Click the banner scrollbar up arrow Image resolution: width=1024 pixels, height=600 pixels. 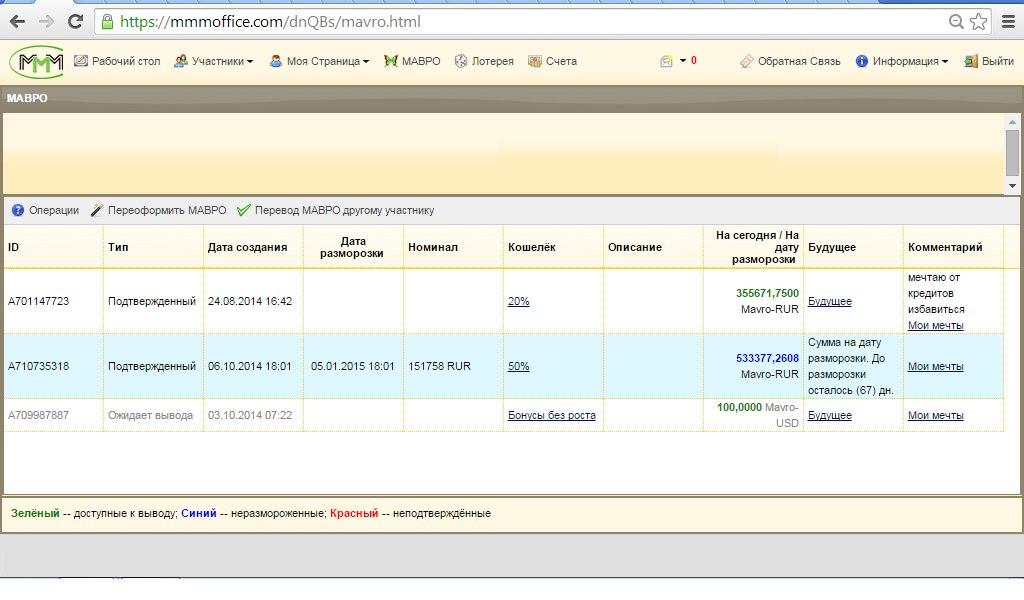tap(1012, 122)
